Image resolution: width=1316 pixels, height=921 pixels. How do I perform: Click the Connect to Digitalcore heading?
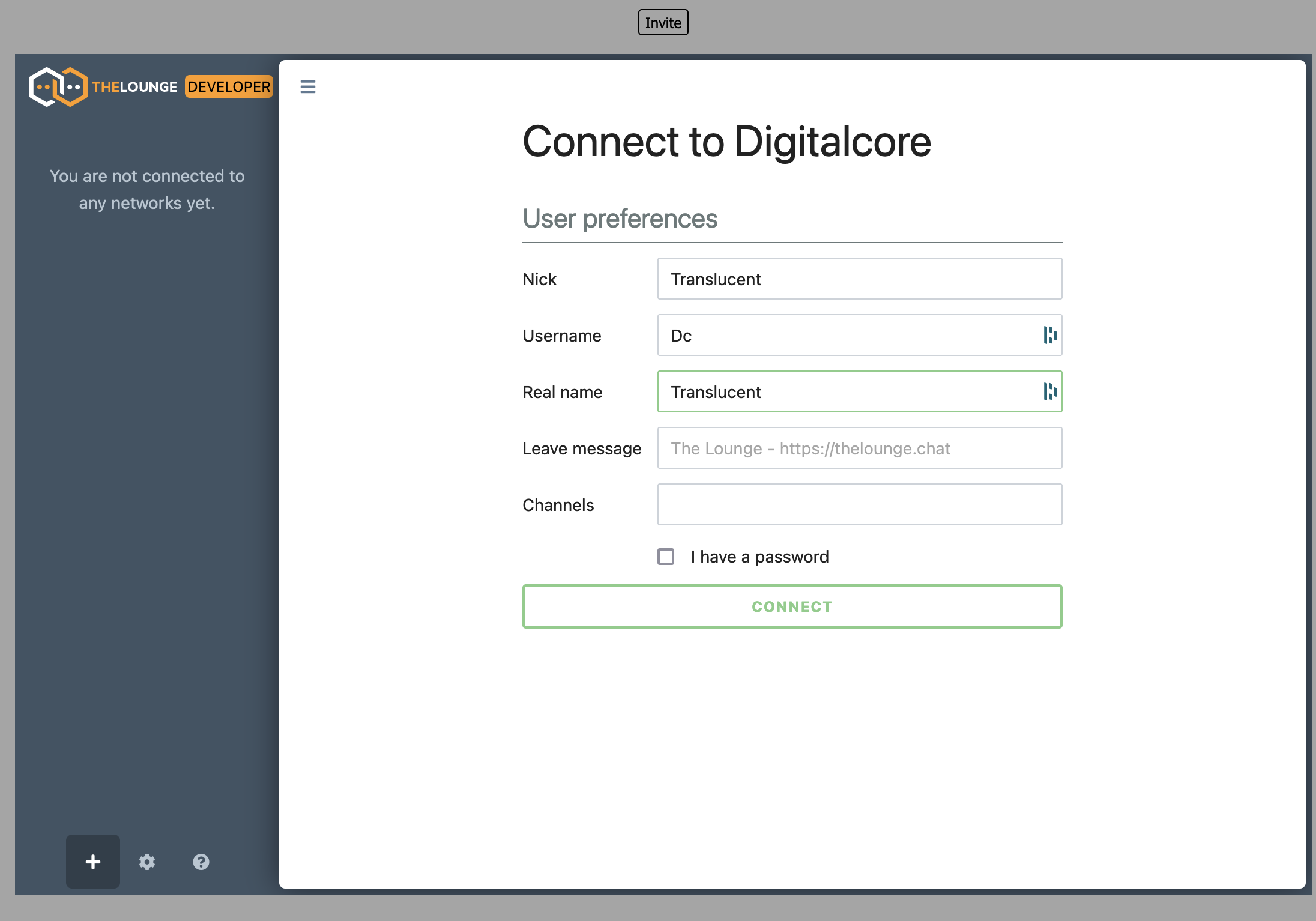point(726,142)
